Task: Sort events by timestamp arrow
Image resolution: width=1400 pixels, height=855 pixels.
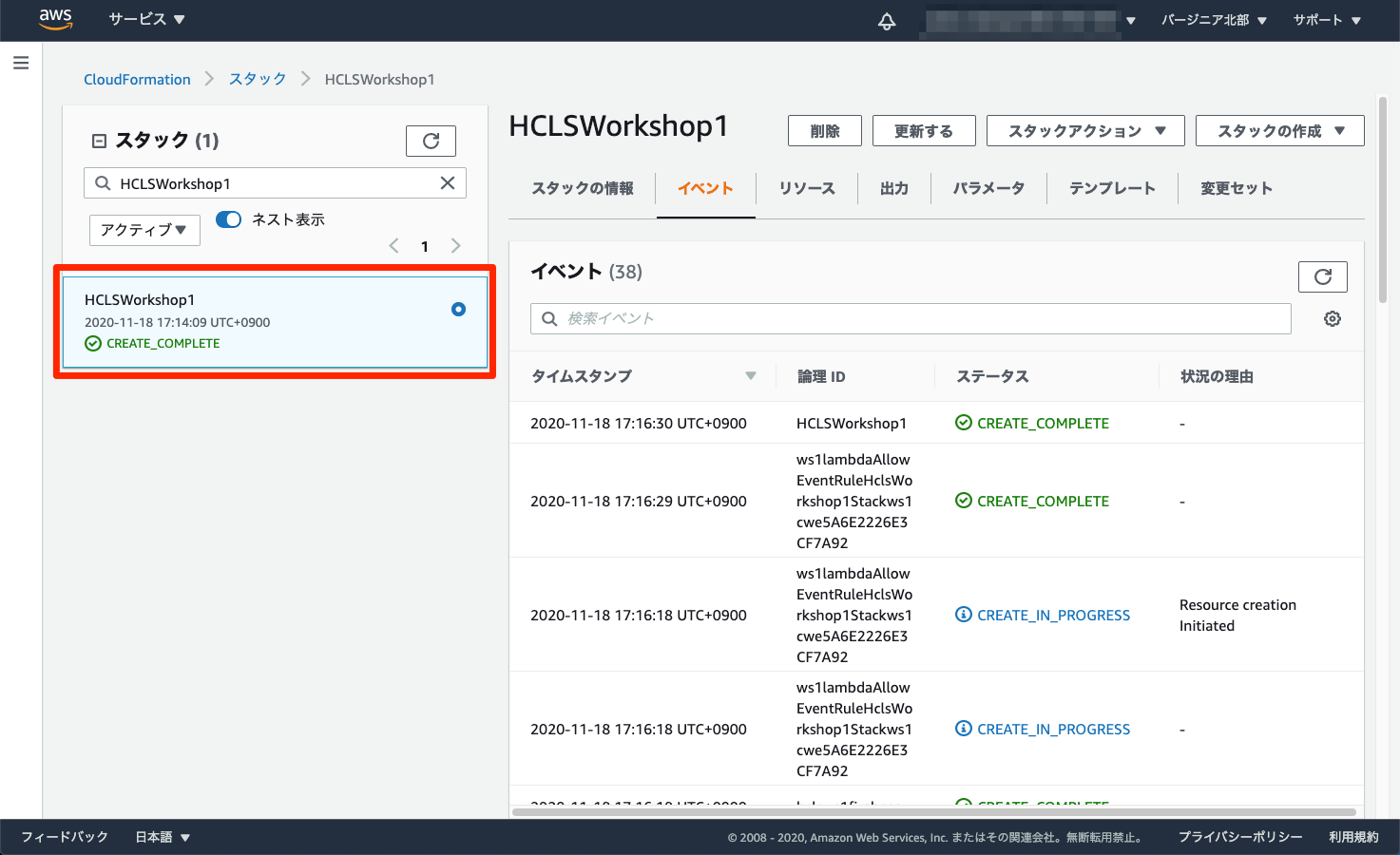Action: (x=751, y=376)
